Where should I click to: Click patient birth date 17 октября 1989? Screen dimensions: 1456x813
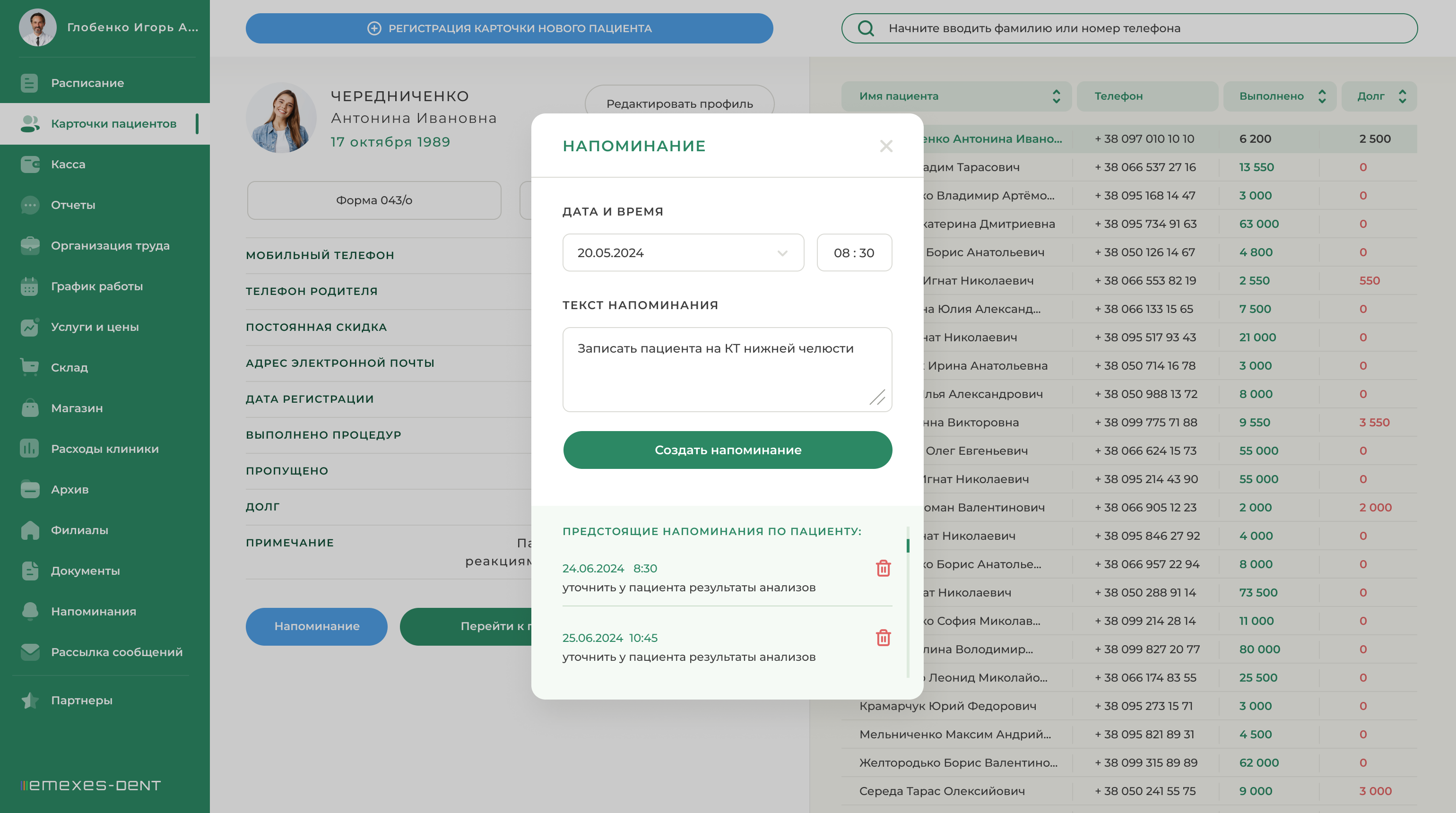(x=390, y=142)
